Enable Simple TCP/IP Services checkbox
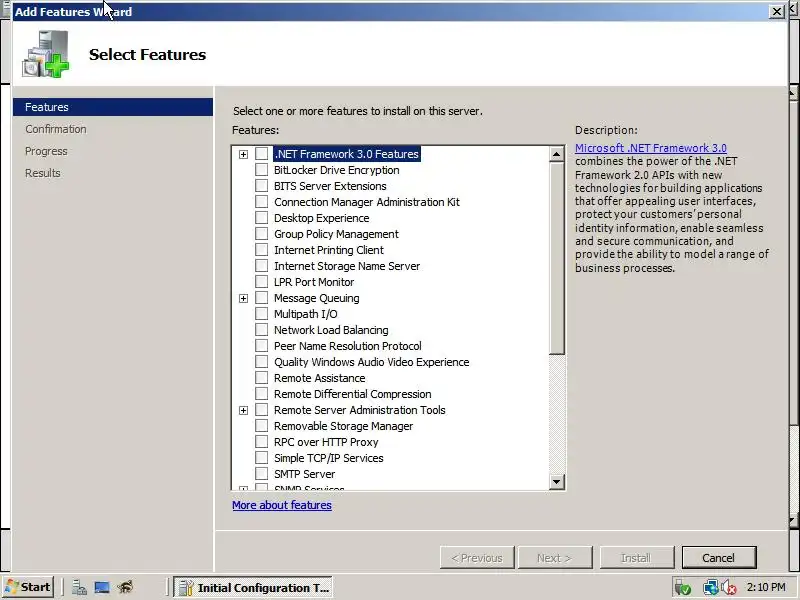 point(261,458)
